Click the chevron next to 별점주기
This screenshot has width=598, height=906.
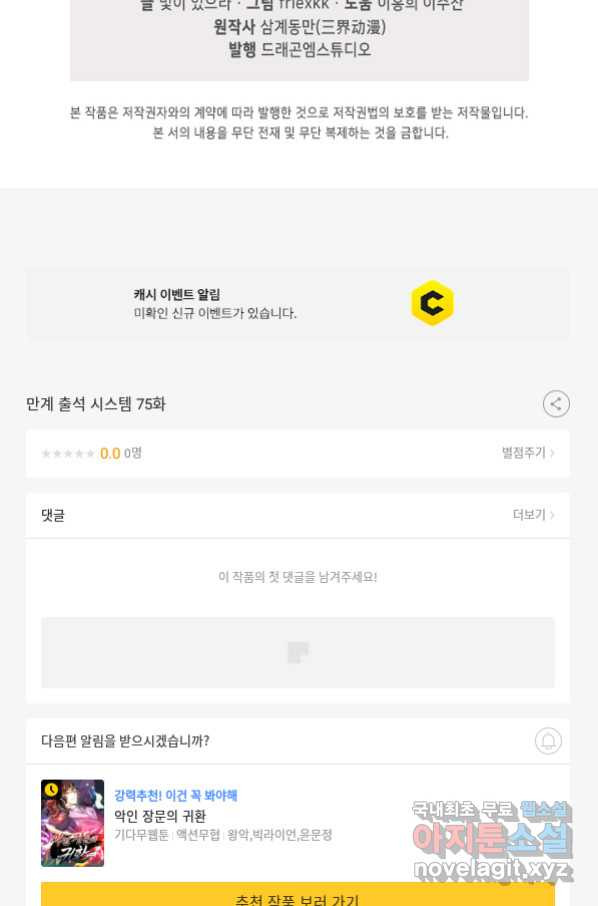[552, 453]
